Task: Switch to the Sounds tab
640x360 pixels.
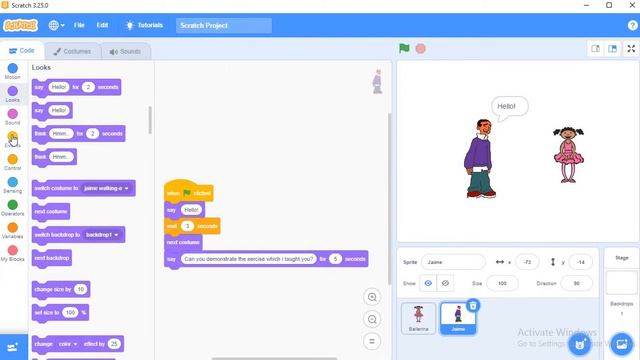Action: coord(125,51)
